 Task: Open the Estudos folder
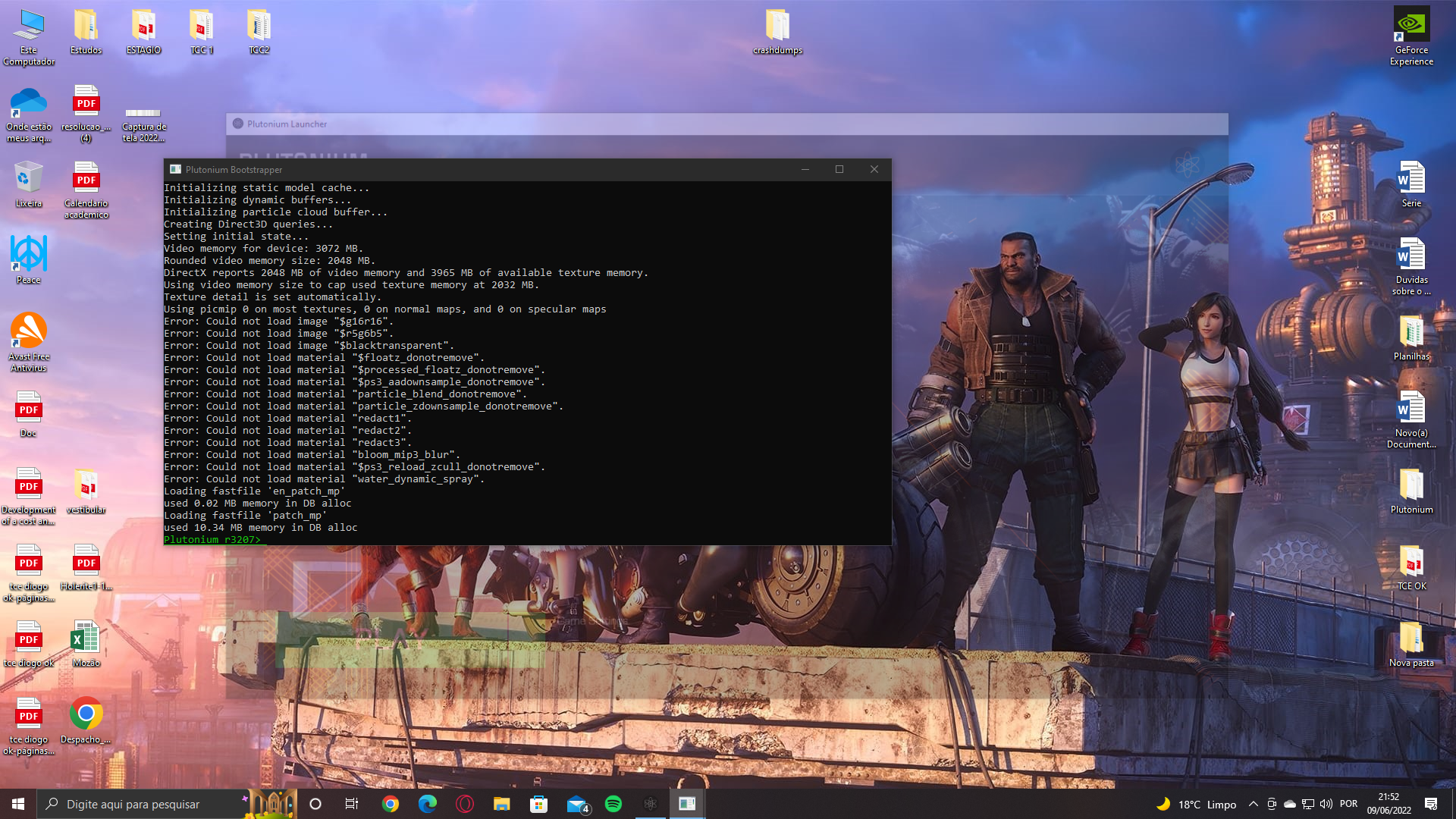[x=86, y=32]
